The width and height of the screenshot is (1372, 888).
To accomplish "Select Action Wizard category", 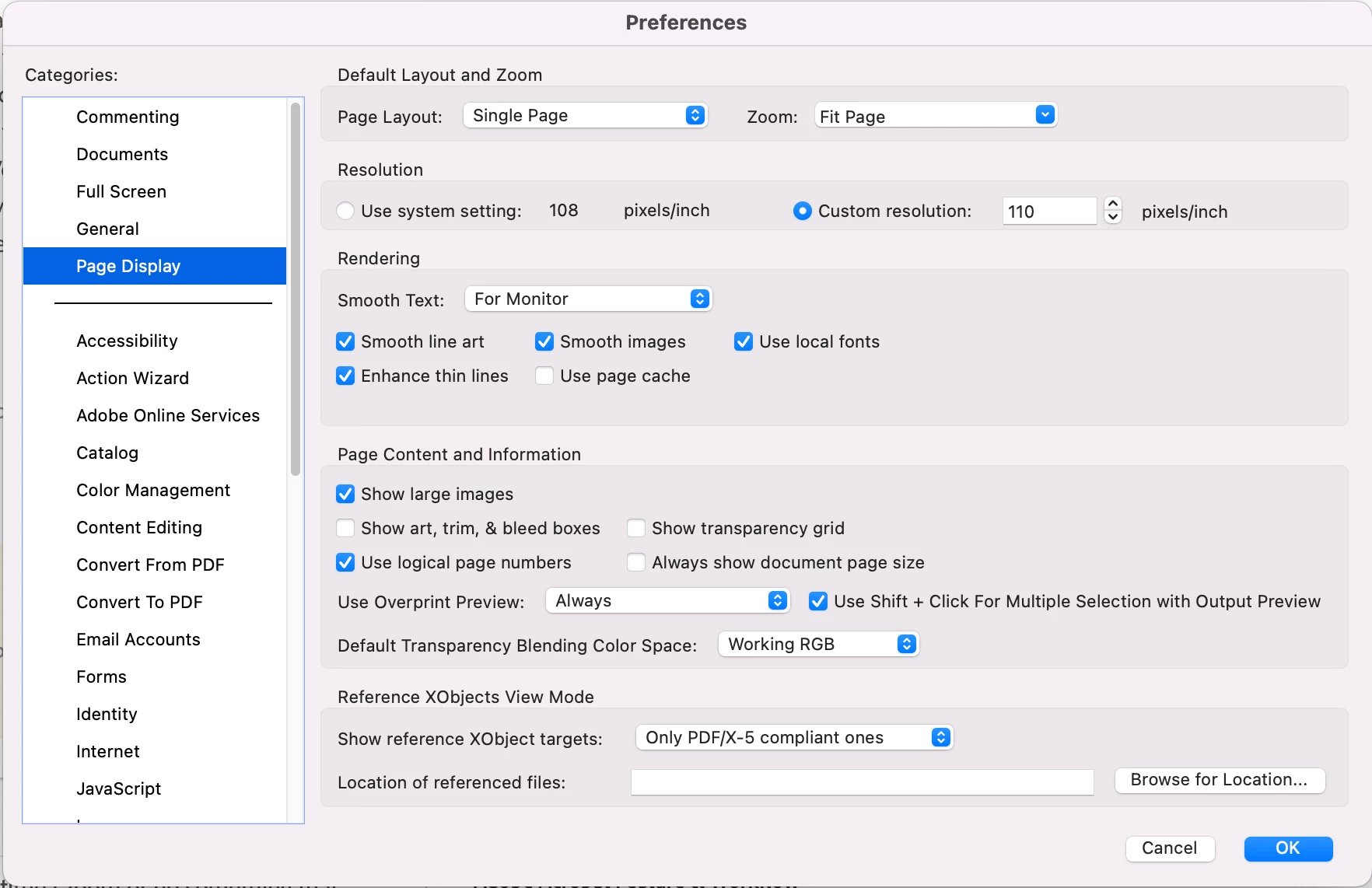I will 155,378.
